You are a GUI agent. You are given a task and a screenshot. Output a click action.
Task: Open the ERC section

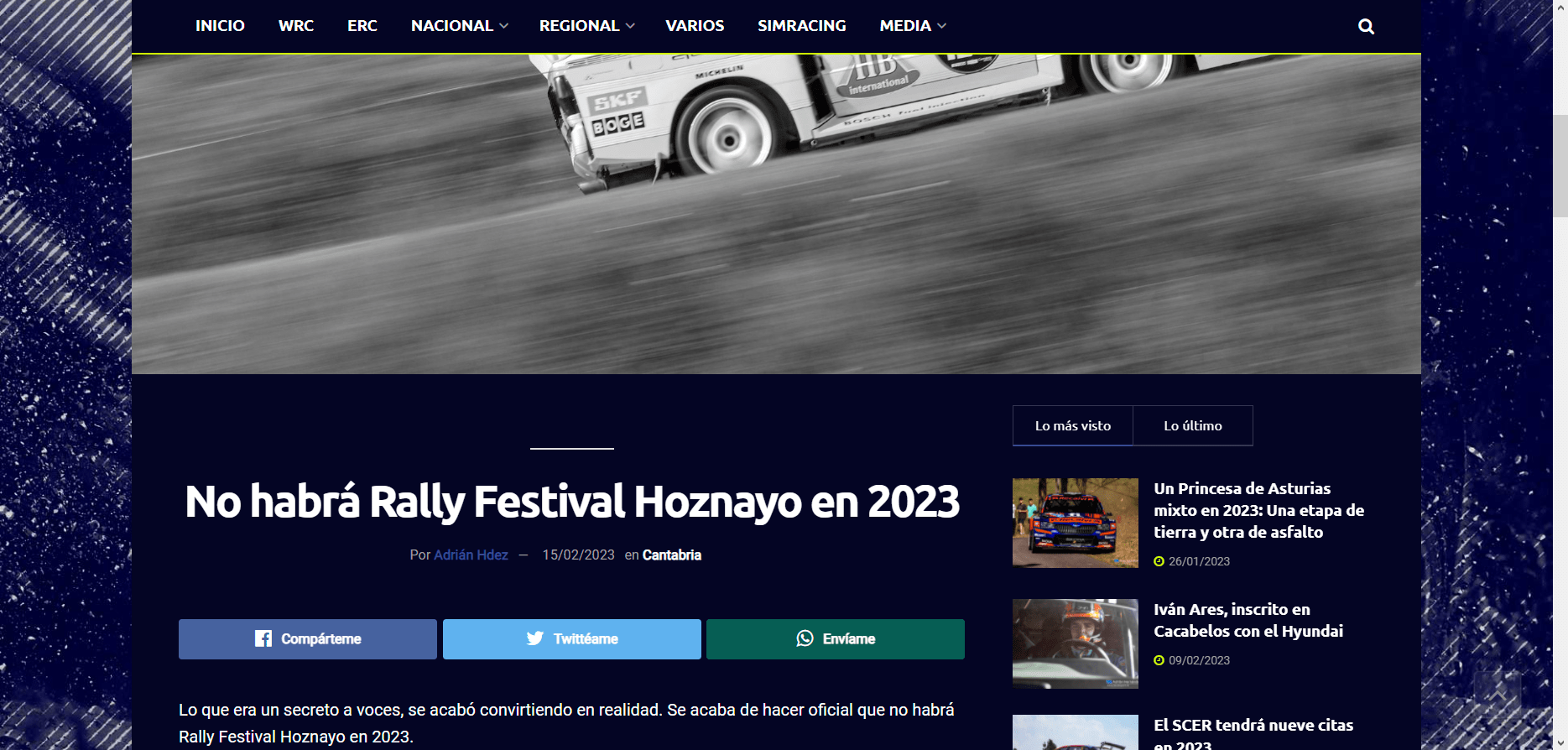(362, 26)
